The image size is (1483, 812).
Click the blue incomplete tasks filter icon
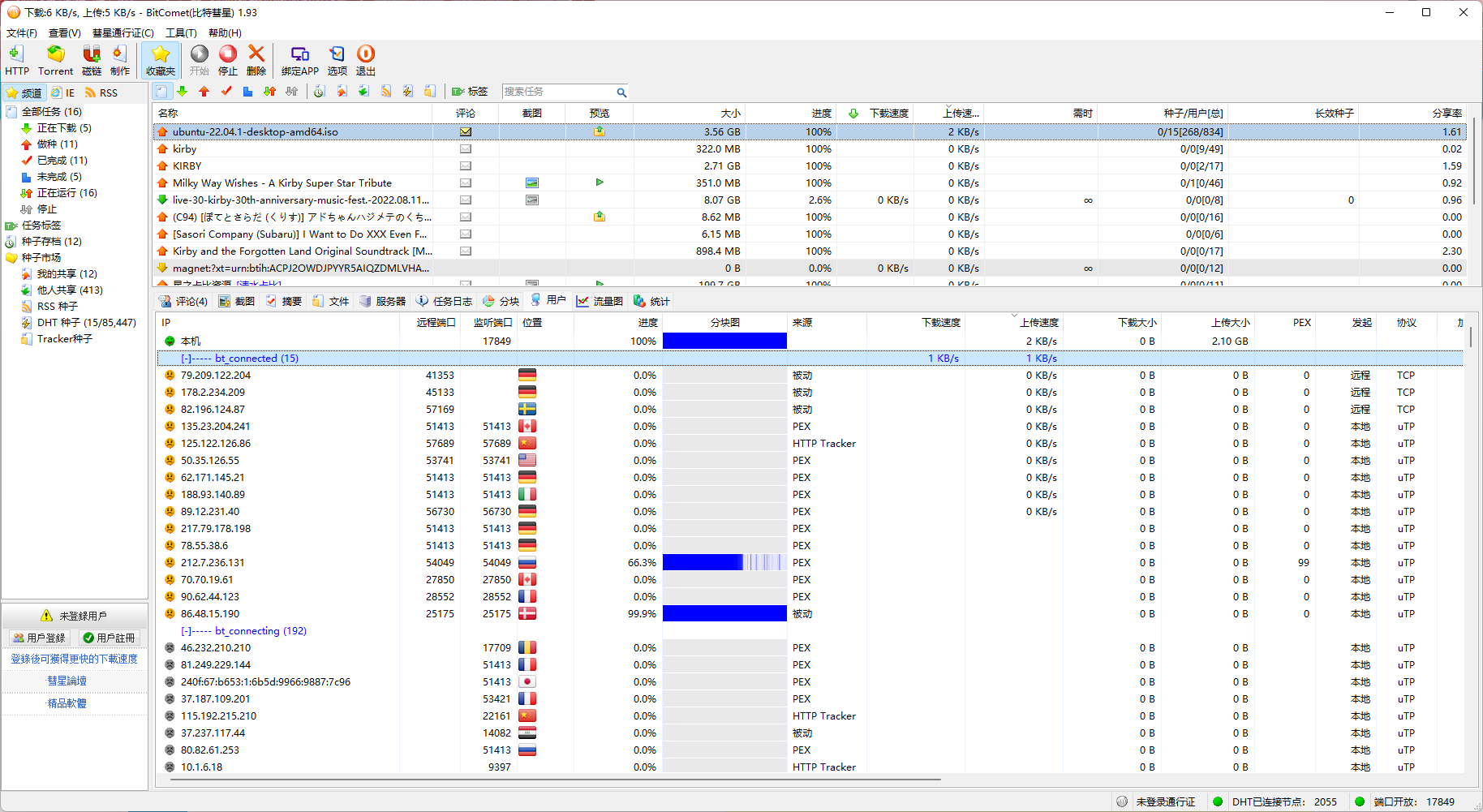point(248,92)
